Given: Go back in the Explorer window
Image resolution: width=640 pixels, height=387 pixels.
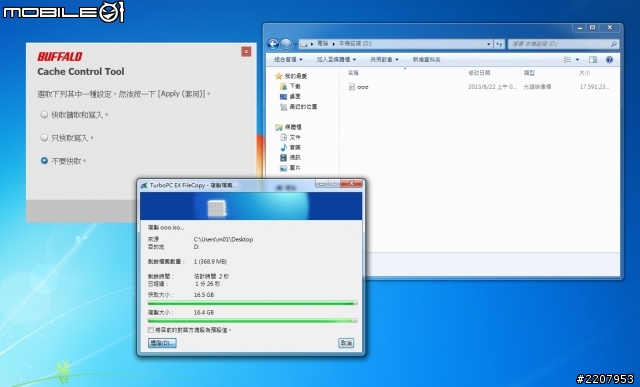Looking at the screenshot, I should 273,44.
